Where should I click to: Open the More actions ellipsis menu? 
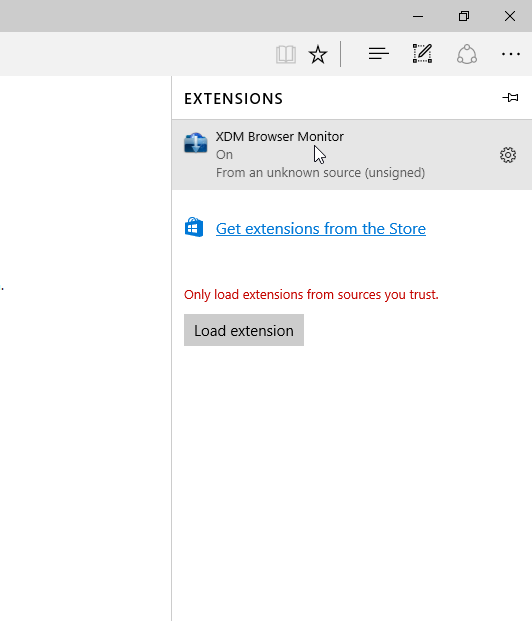511,54
